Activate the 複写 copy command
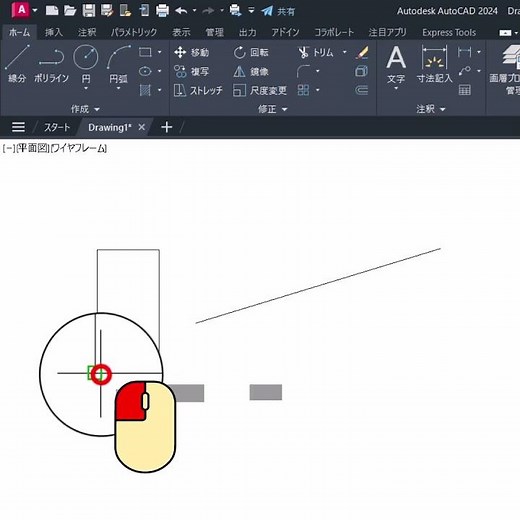This screenshot has width=520, height=520. [x=192, y=71]
